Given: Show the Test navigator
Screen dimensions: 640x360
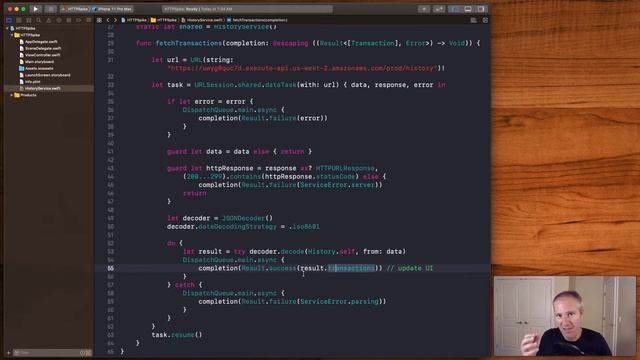Looking at the screenshot, I should pyautogui.click(x=59, y=20).
